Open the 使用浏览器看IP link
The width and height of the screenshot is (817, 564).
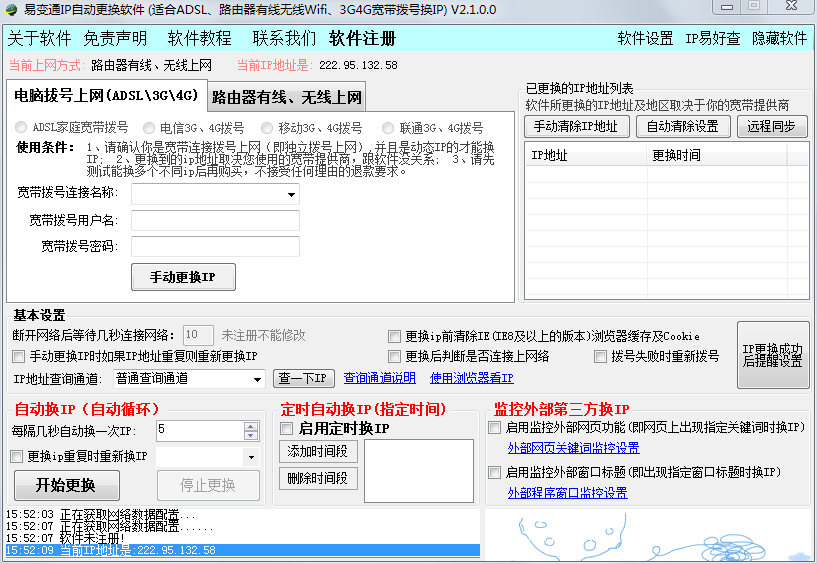pyautogui.click(x=472, y=378)
